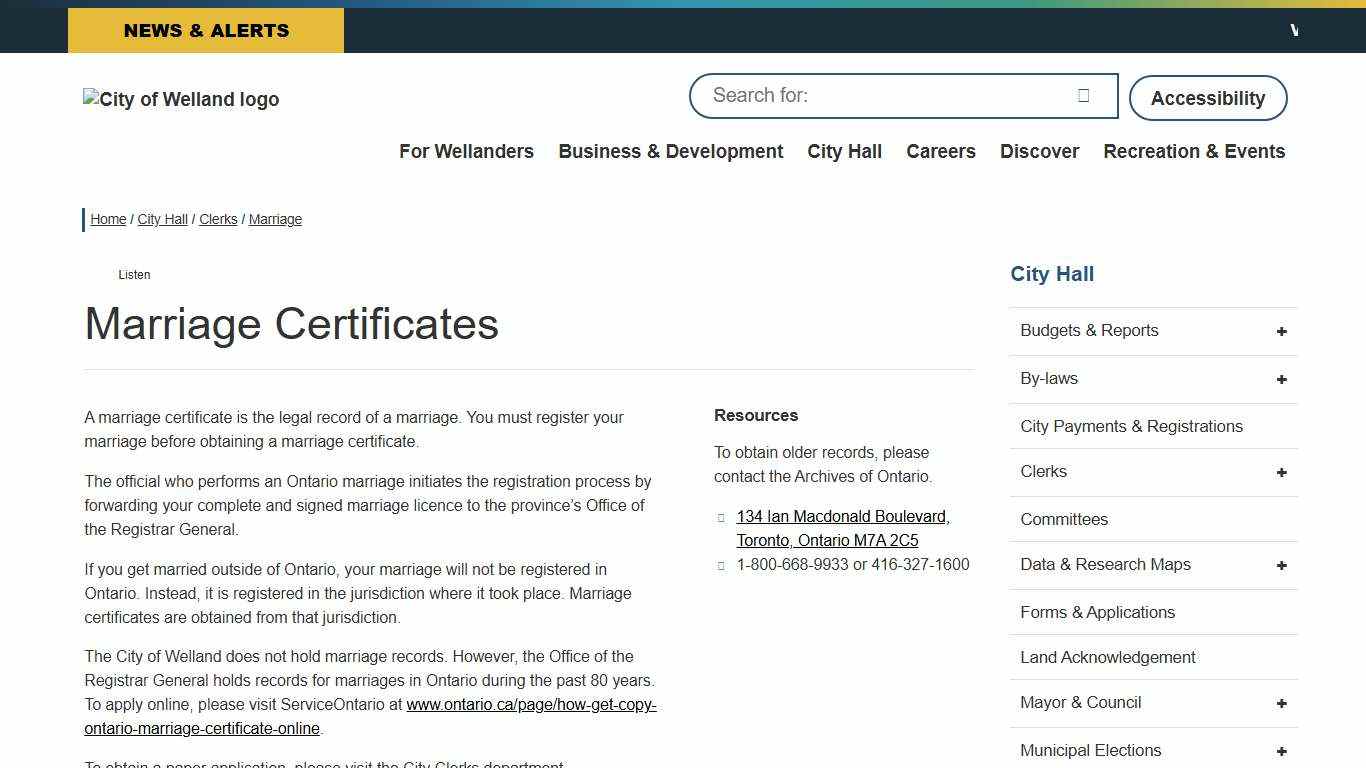
Task: Go to Home via the breadcrumb
Action: tap(107, 219)
